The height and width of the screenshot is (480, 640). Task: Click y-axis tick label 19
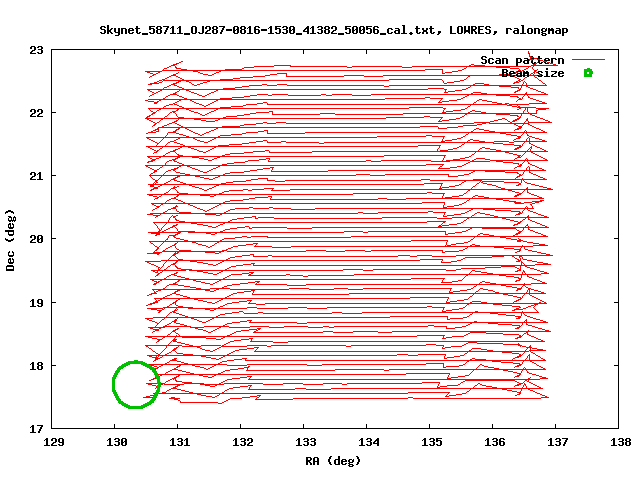tap(36, 303)
